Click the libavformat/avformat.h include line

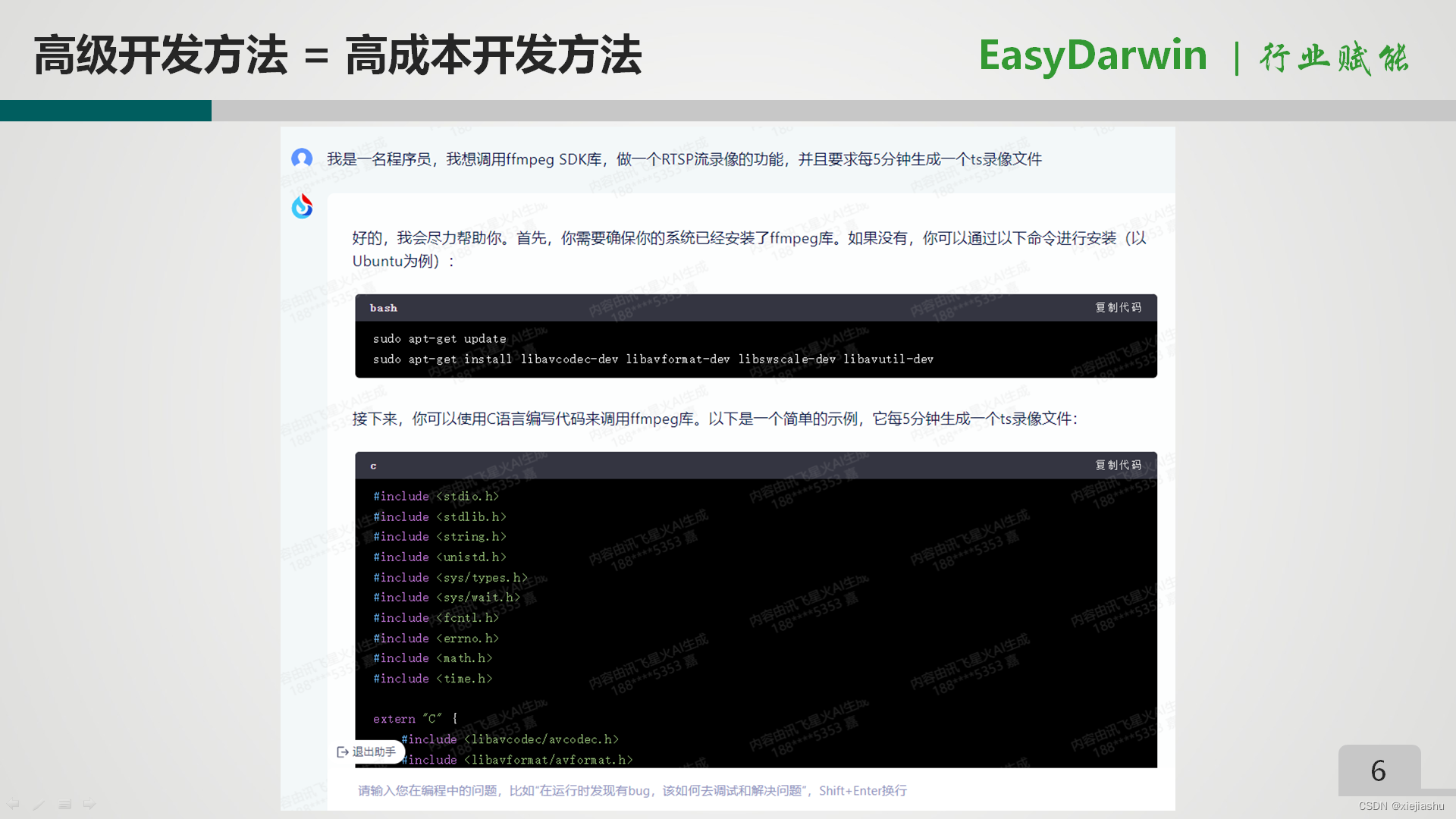click(517, 759)
